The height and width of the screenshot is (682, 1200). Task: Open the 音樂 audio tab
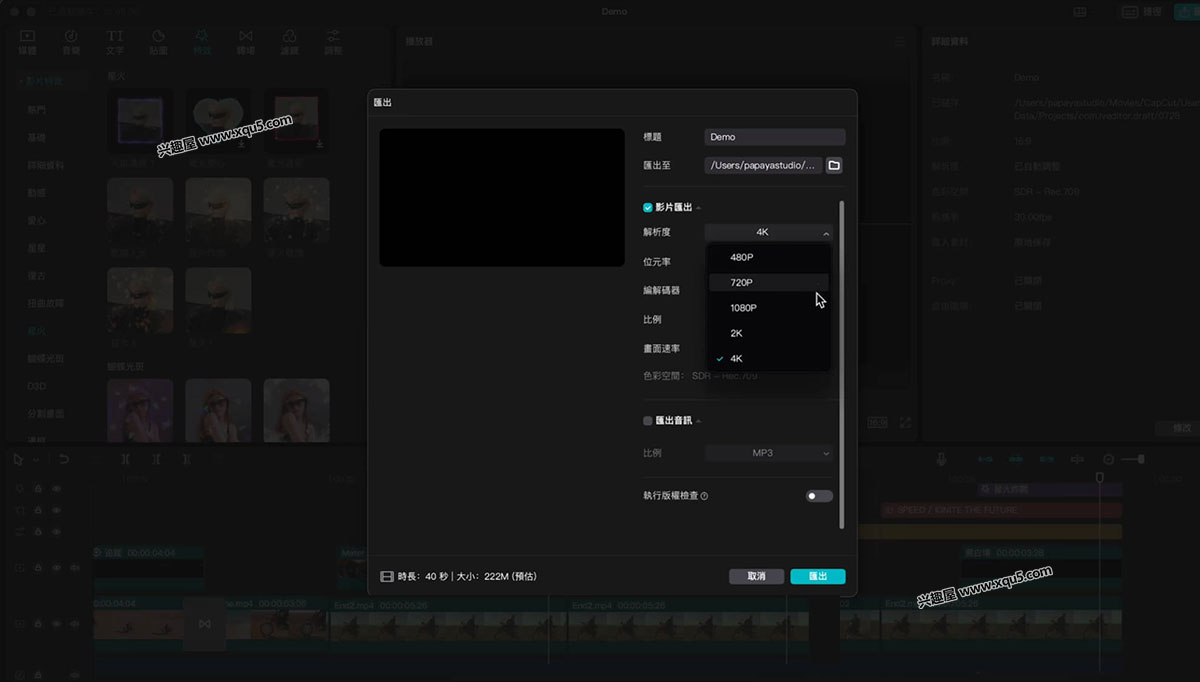click(x=71, y=42)
